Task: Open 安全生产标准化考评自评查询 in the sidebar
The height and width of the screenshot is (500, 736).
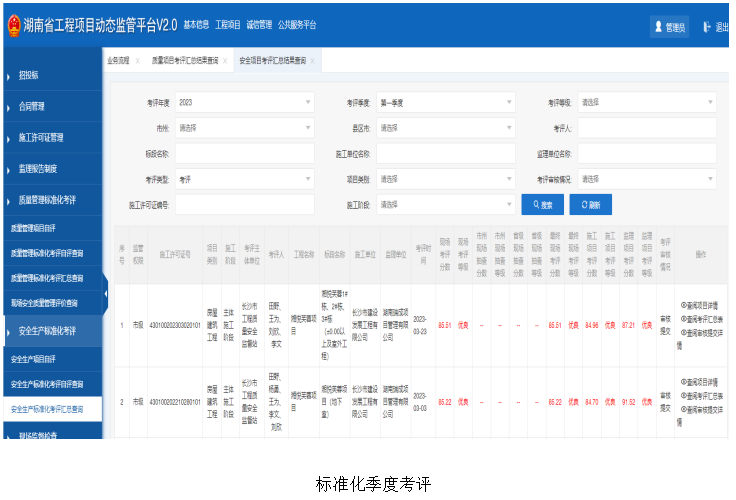Action: (x=53, y=384)
